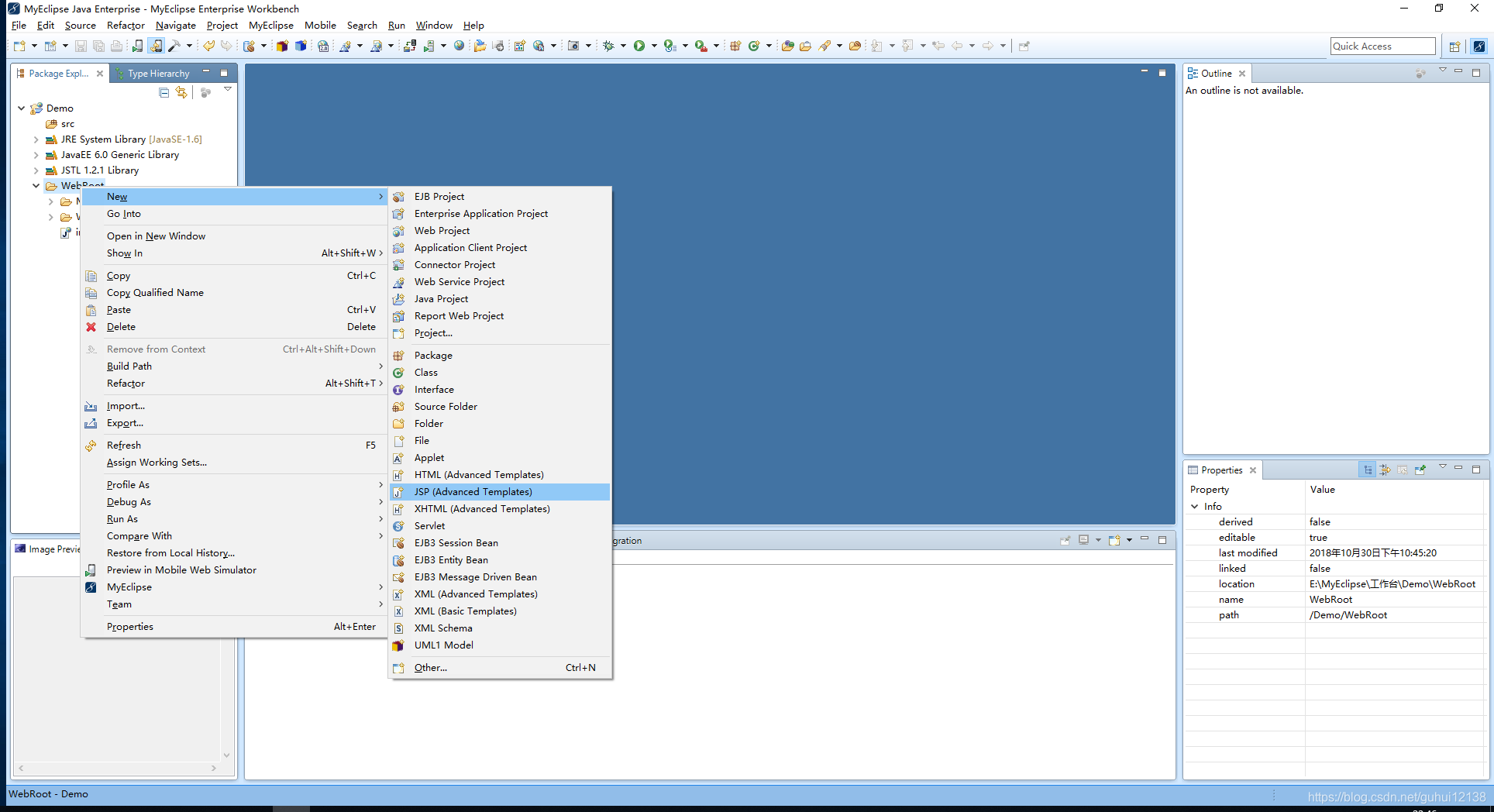Click Collapse All in Package Explorer
This screenshot has width=1494, height=812.
tap(164, 92)
